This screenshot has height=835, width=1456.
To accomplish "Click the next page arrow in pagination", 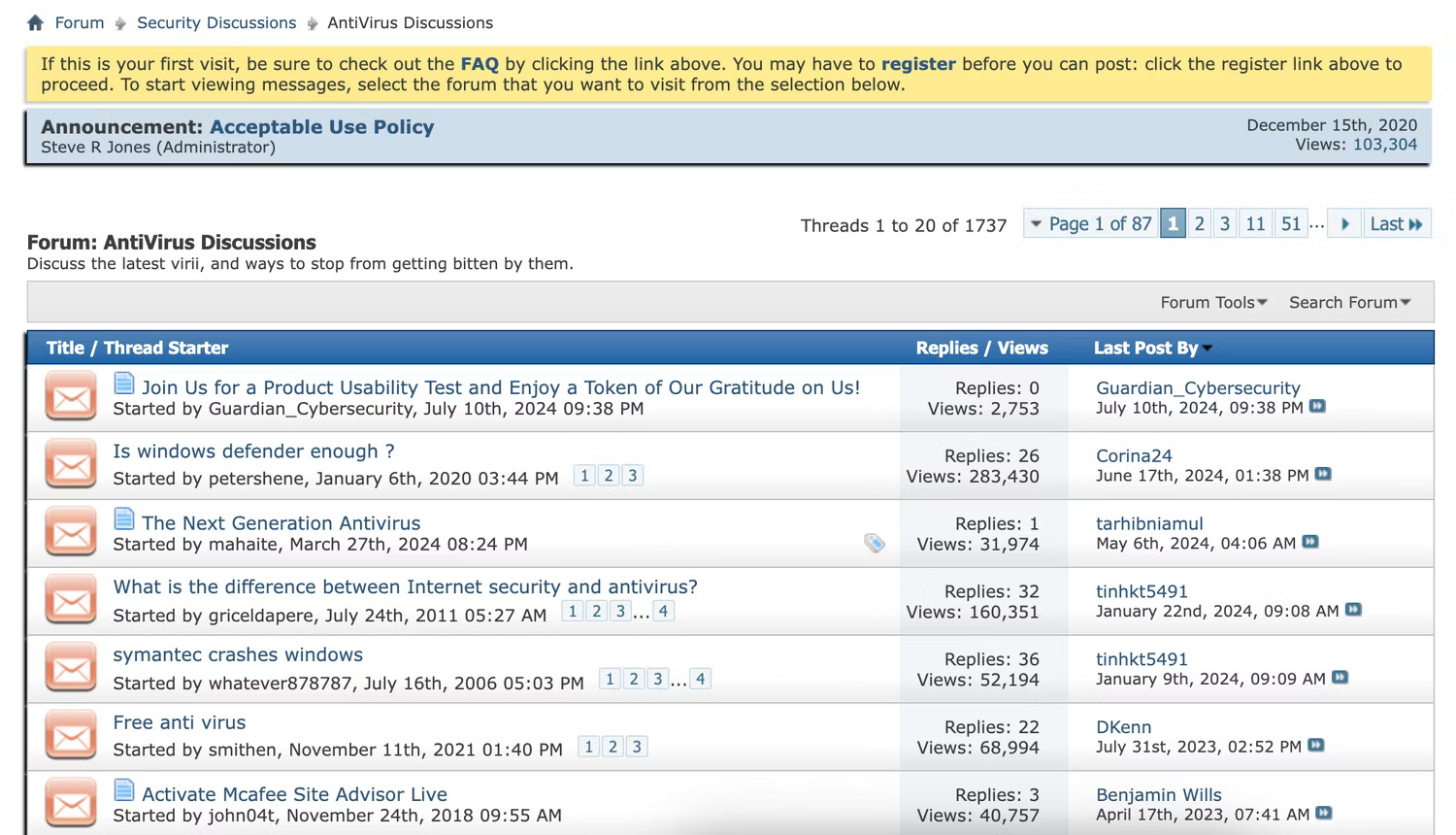I will (x=1344, y=222).
